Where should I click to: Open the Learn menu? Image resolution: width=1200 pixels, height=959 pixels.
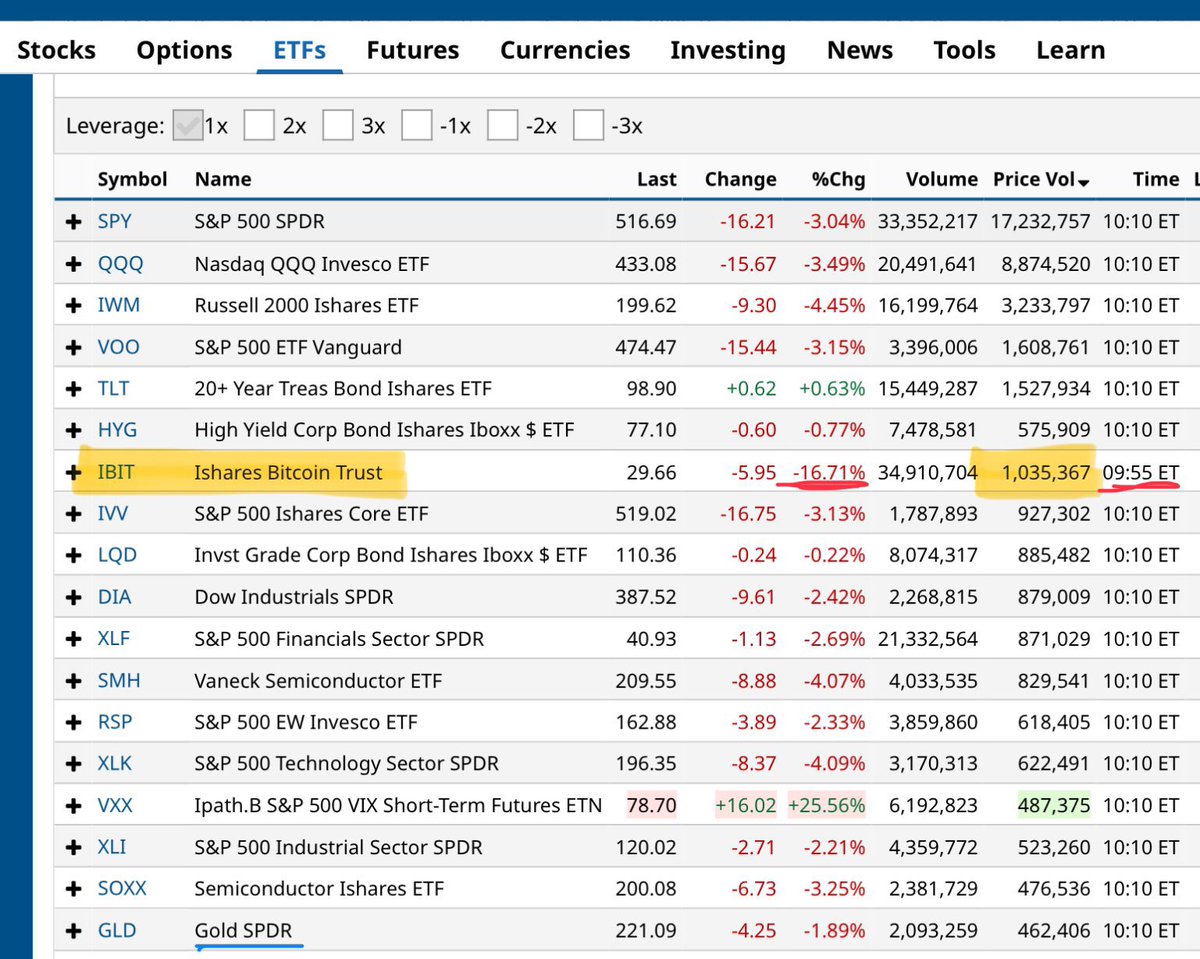point(1071,50)
